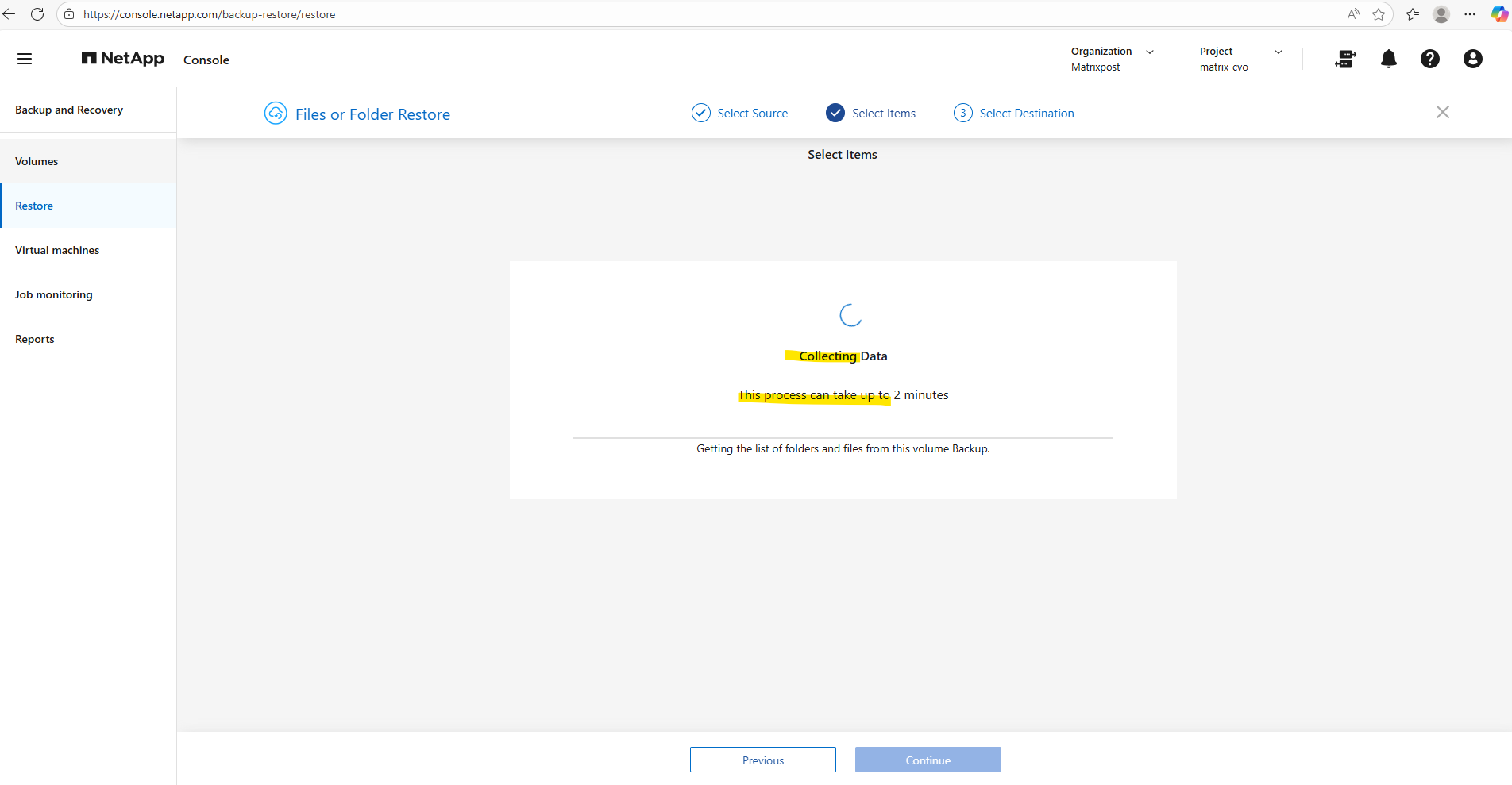
Task: Toggle browser read aloud icon
Action: coord(1353,14)
